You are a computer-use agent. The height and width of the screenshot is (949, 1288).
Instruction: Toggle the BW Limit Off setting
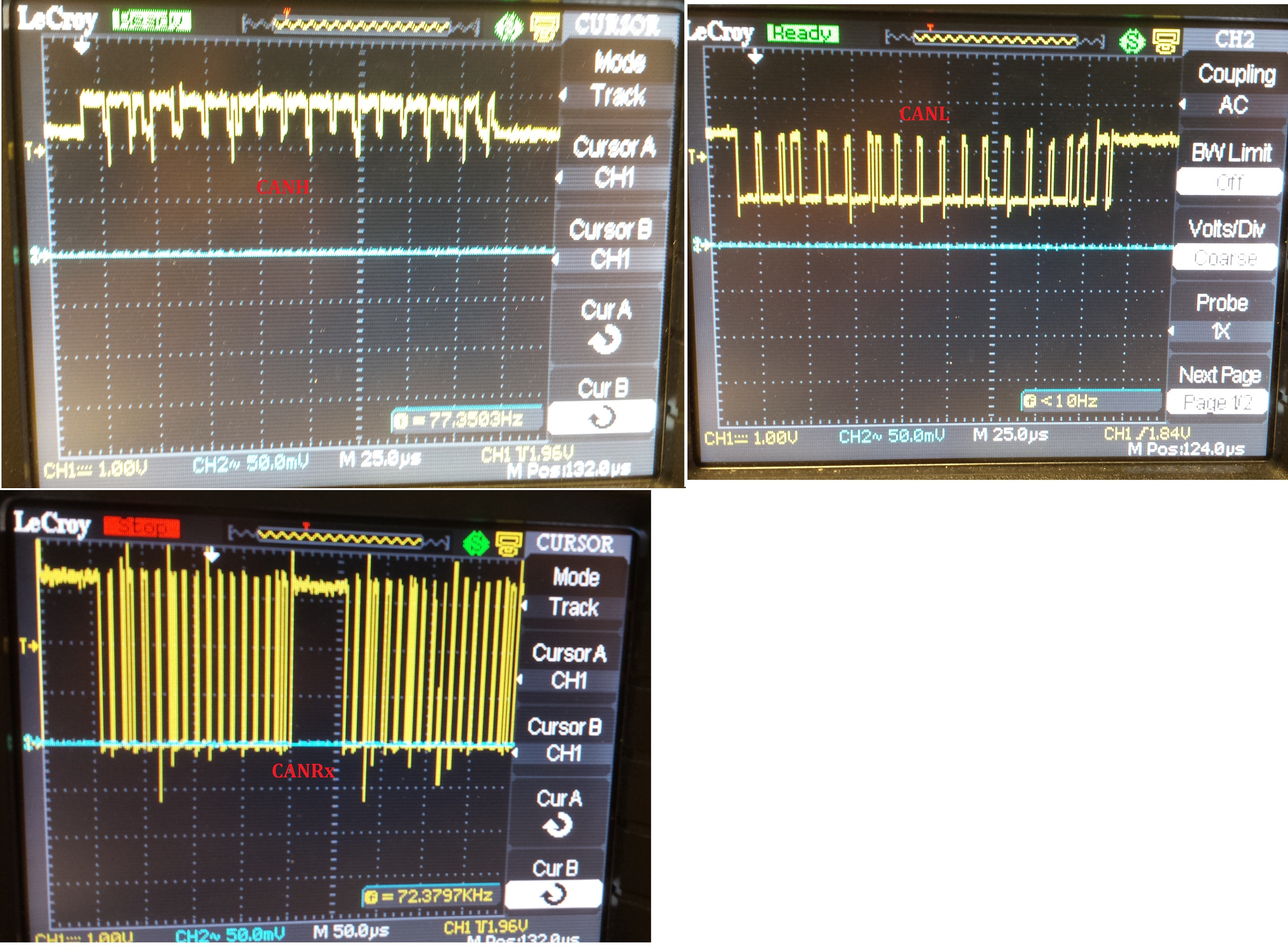point(1229,182)
